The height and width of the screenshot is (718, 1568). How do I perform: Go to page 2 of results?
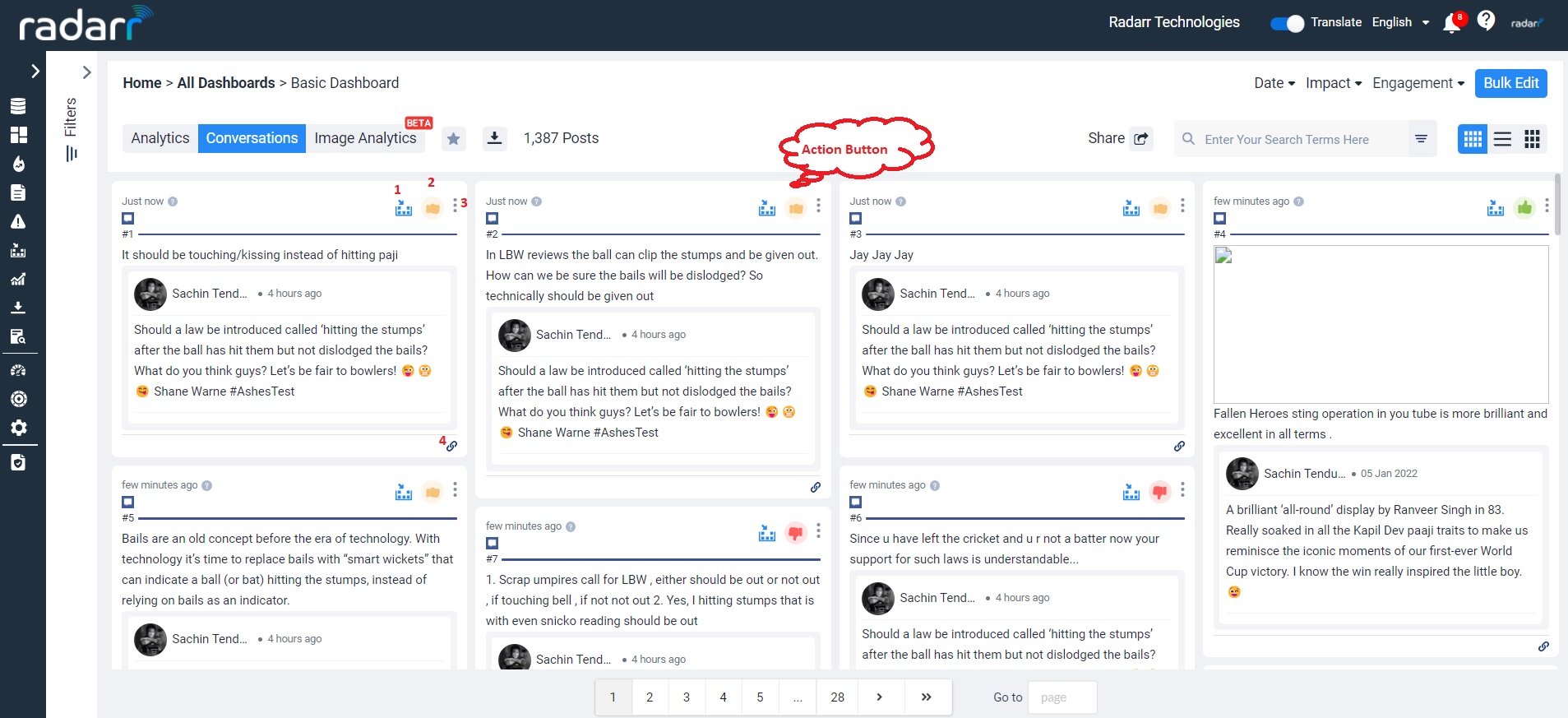650,697
